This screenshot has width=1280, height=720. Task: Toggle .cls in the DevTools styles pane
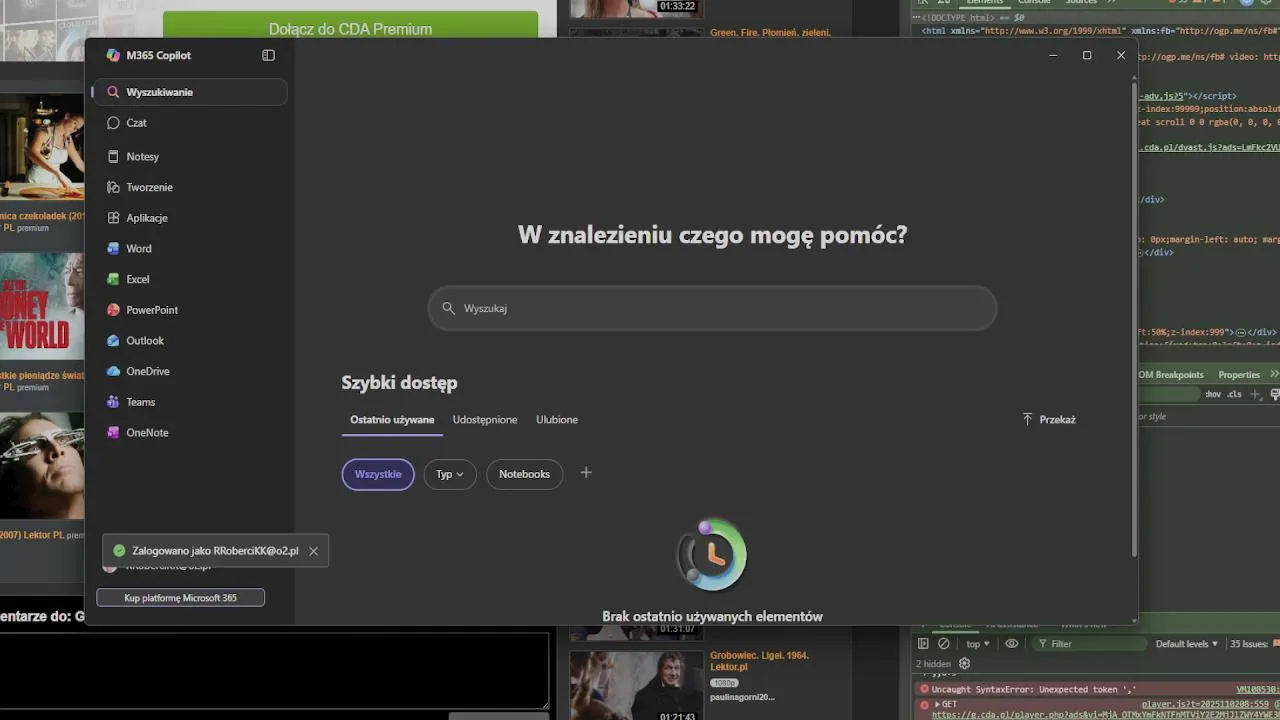point(1234,394)
